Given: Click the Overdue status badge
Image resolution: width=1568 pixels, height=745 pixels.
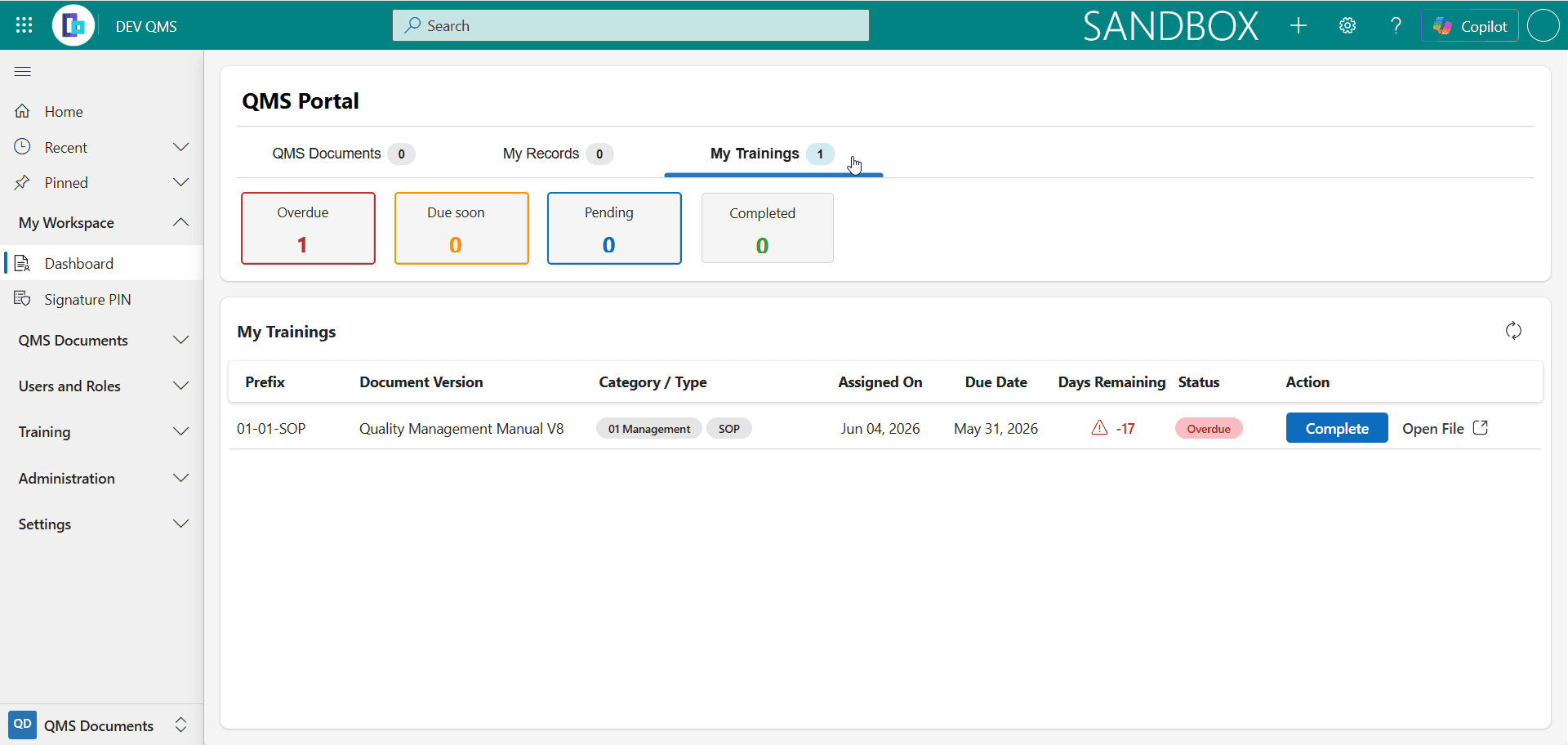Looking at the screenshot, I should (x=1209, y=429).
